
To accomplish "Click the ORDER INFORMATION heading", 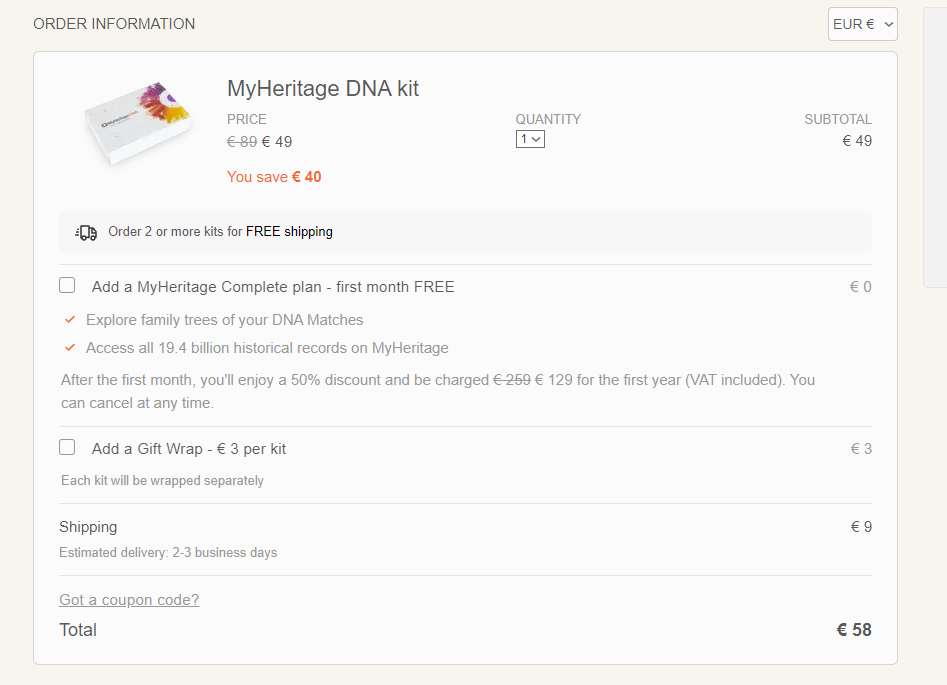I will coord(114,24).
